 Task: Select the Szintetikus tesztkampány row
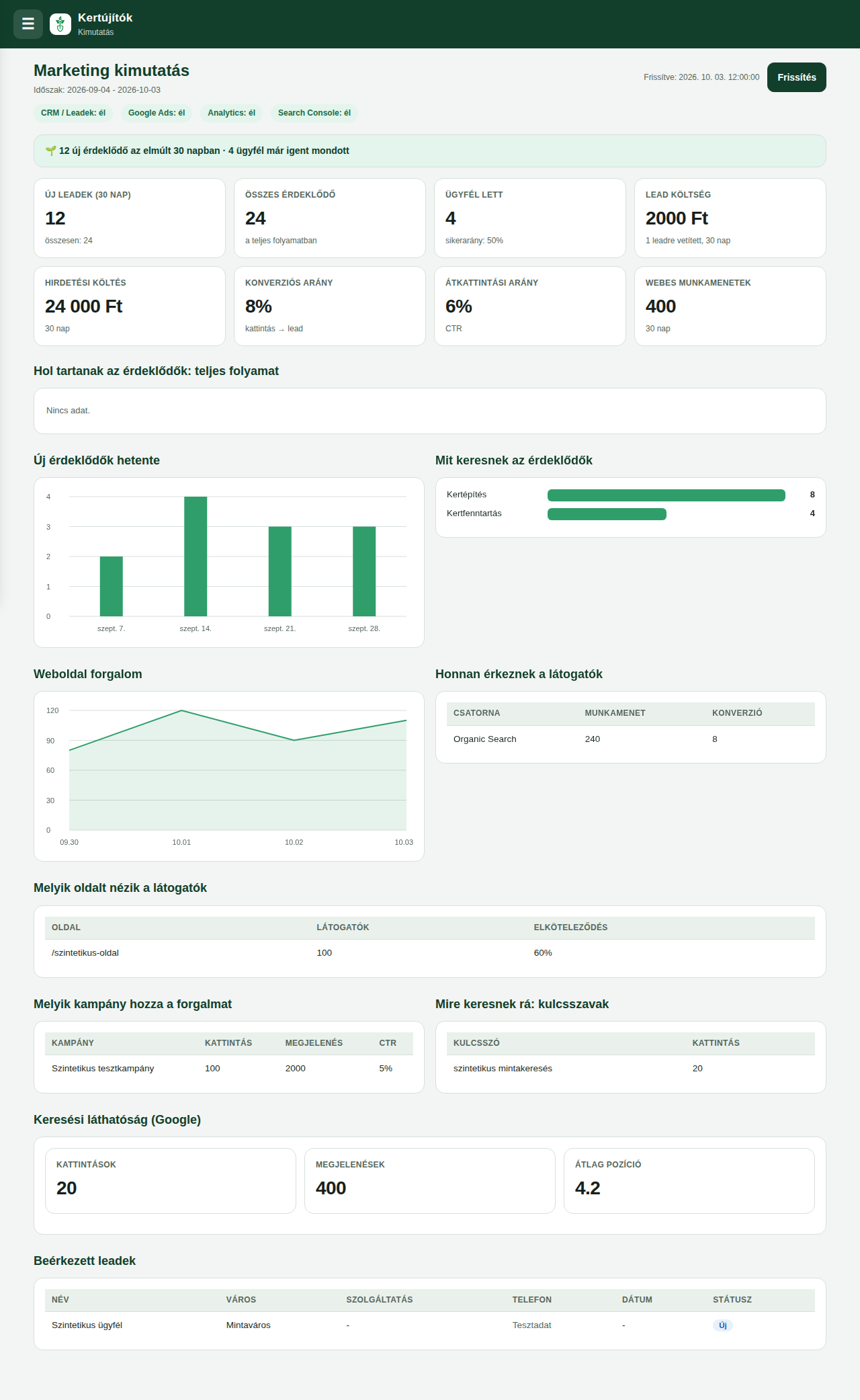coord(229,1069)
